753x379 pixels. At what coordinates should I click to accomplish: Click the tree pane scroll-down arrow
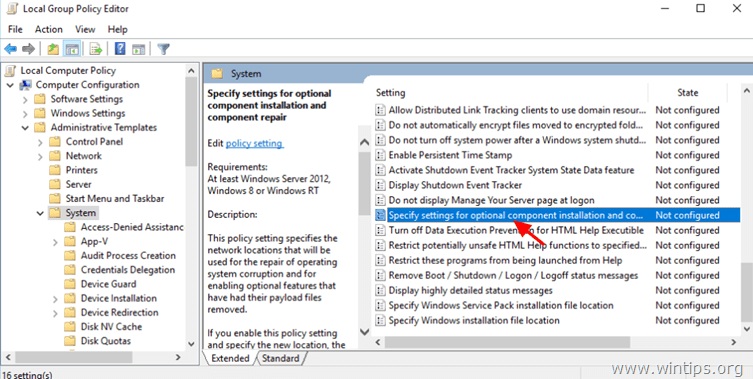191,344
